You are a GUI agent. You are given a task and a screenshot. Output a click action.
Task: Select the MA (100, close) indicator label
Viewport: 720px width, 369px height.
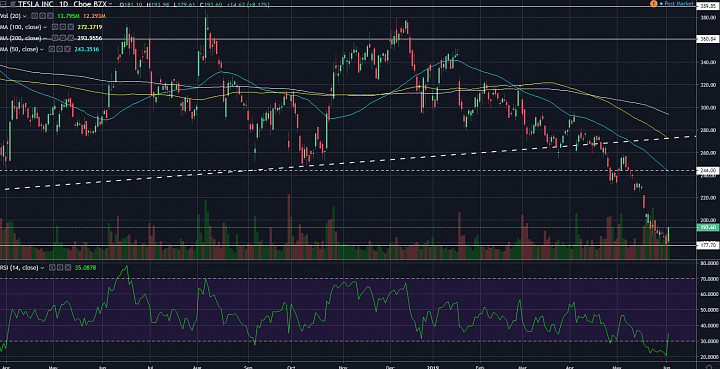(21, 27)
